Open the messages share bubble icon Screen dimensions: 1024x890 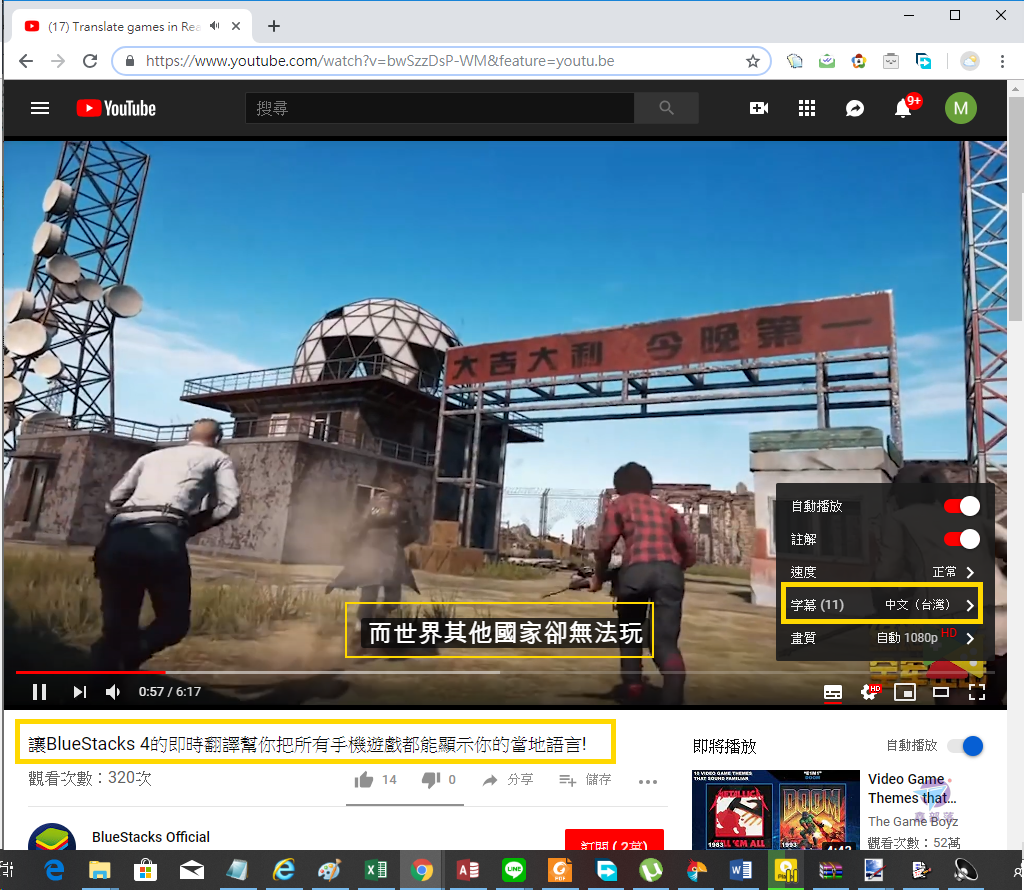click(x=854, y=108)
